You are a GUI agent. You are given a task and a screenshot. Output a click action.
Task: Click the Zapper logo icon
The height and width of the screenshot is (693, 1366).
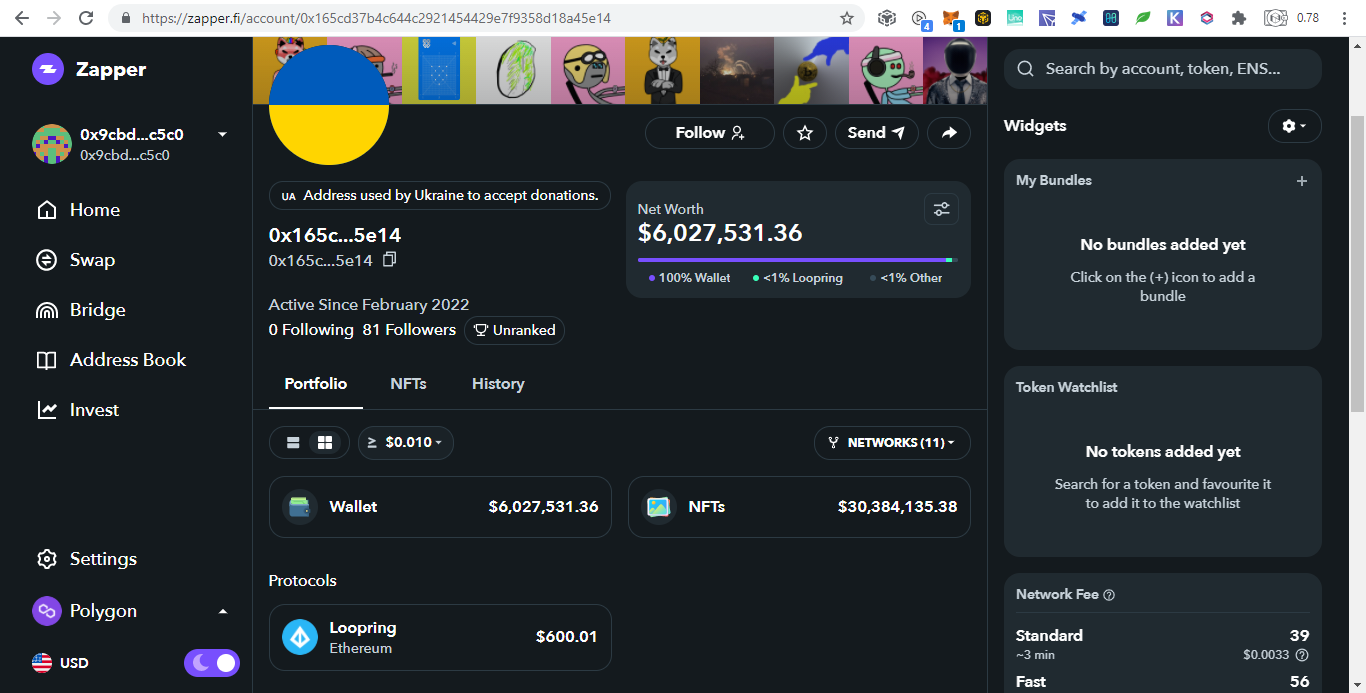pos(47,69)
